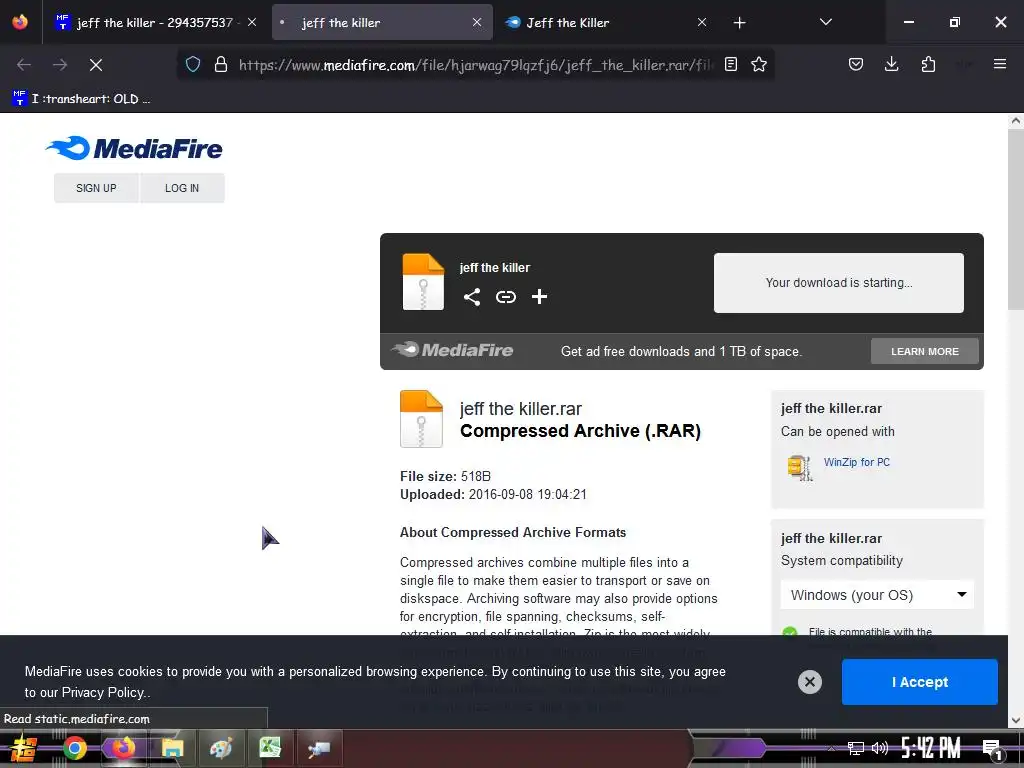Open the Paint app from the taskbar
This screenshot has width=1024, height=768.
coord(221,748)
